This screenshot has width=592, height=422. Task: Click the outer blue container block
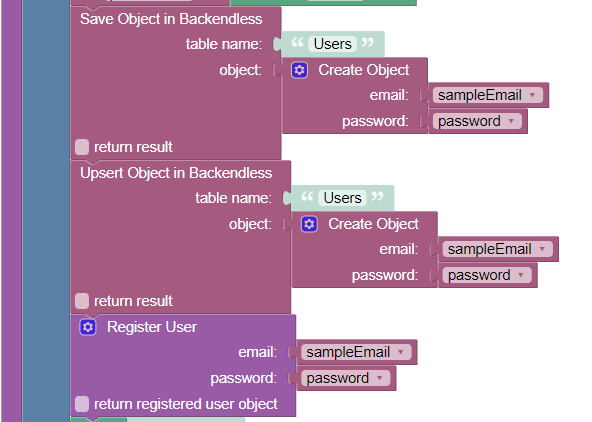[x=46, y=211]
